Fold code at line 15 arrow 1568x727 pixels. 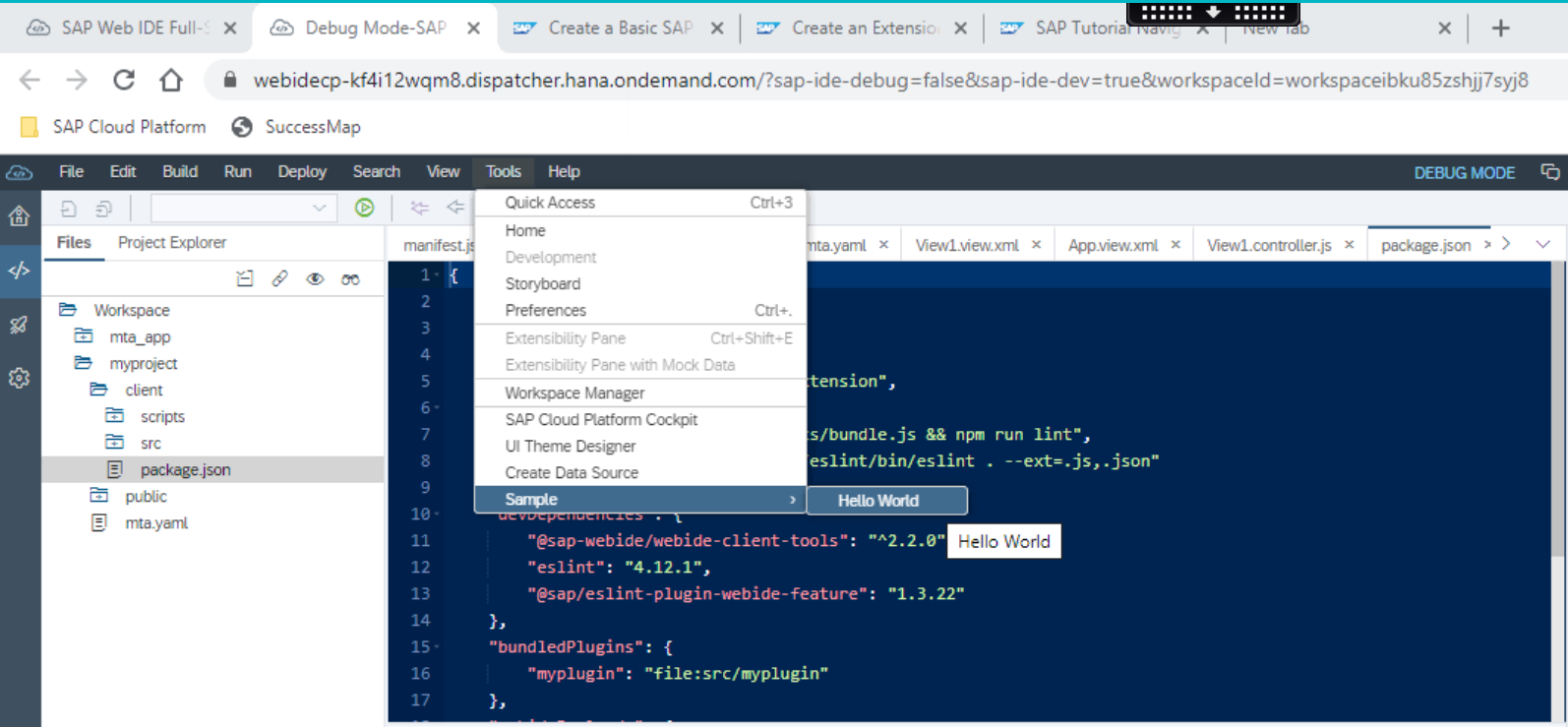coord(439,647)
